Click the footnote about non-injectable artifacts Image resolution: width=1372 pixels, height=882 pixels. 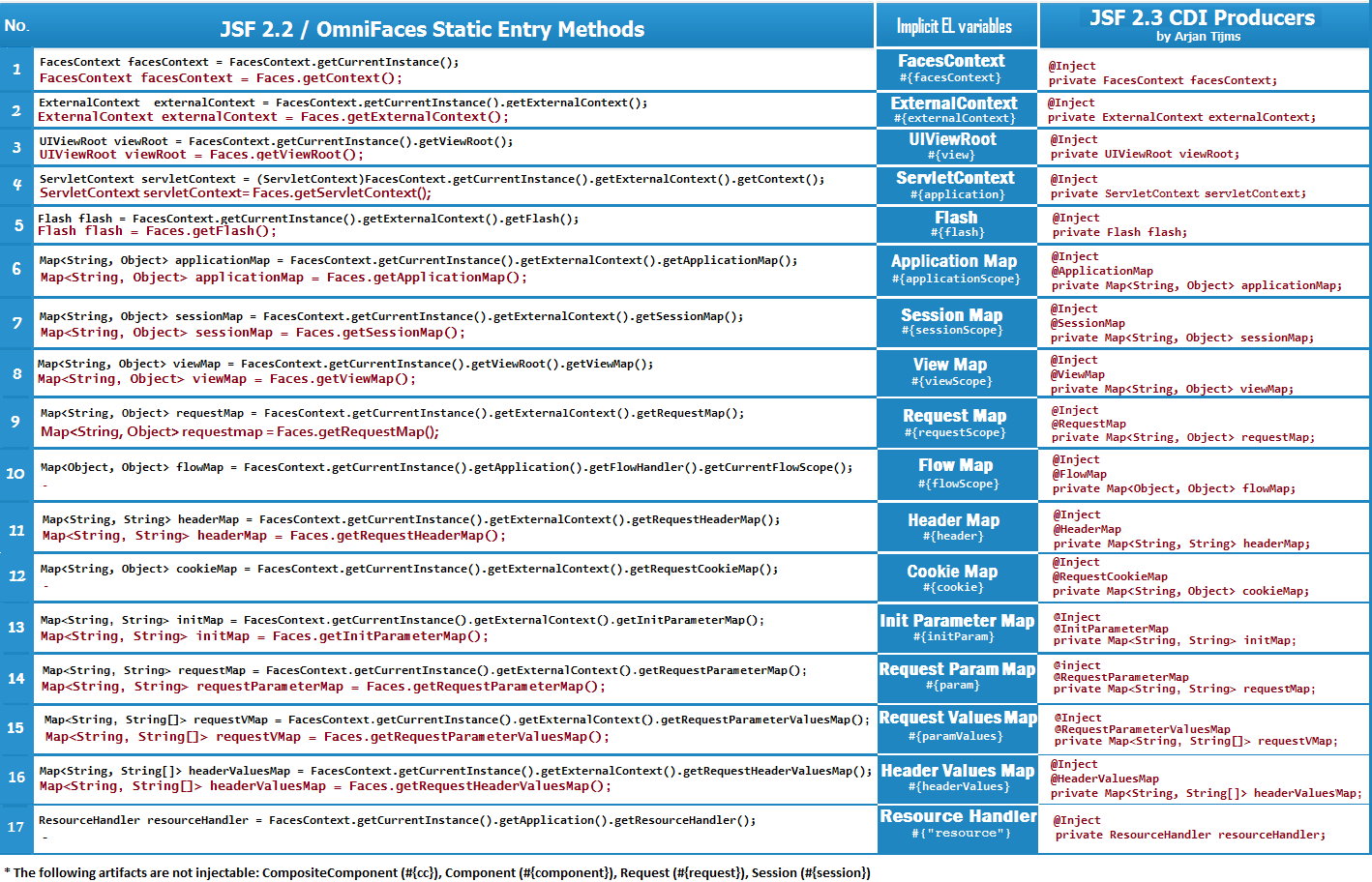coord(437,872)
